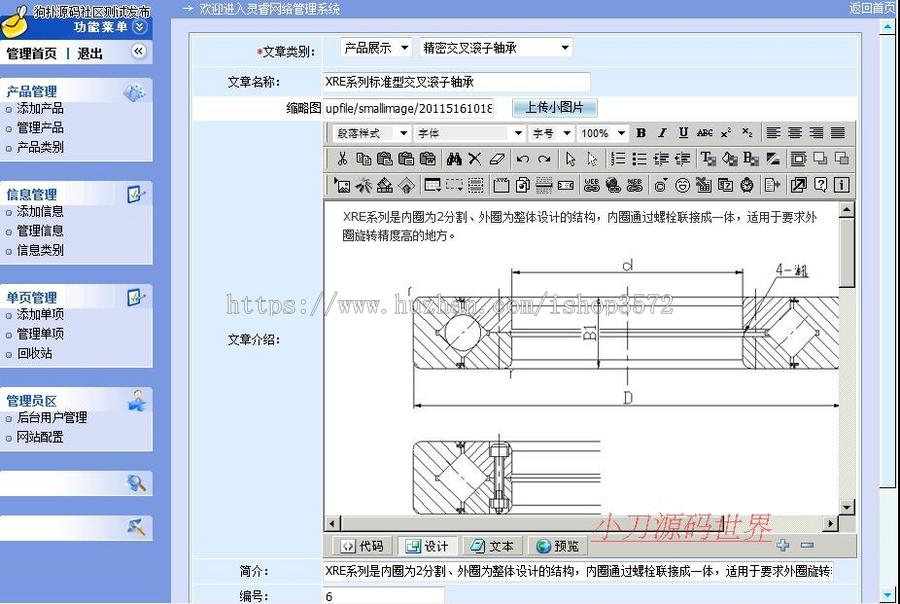900x604 pixels.
Task: Apply subscript x₂ formatting
Action: pyautogui.click(x=747, y=133)
